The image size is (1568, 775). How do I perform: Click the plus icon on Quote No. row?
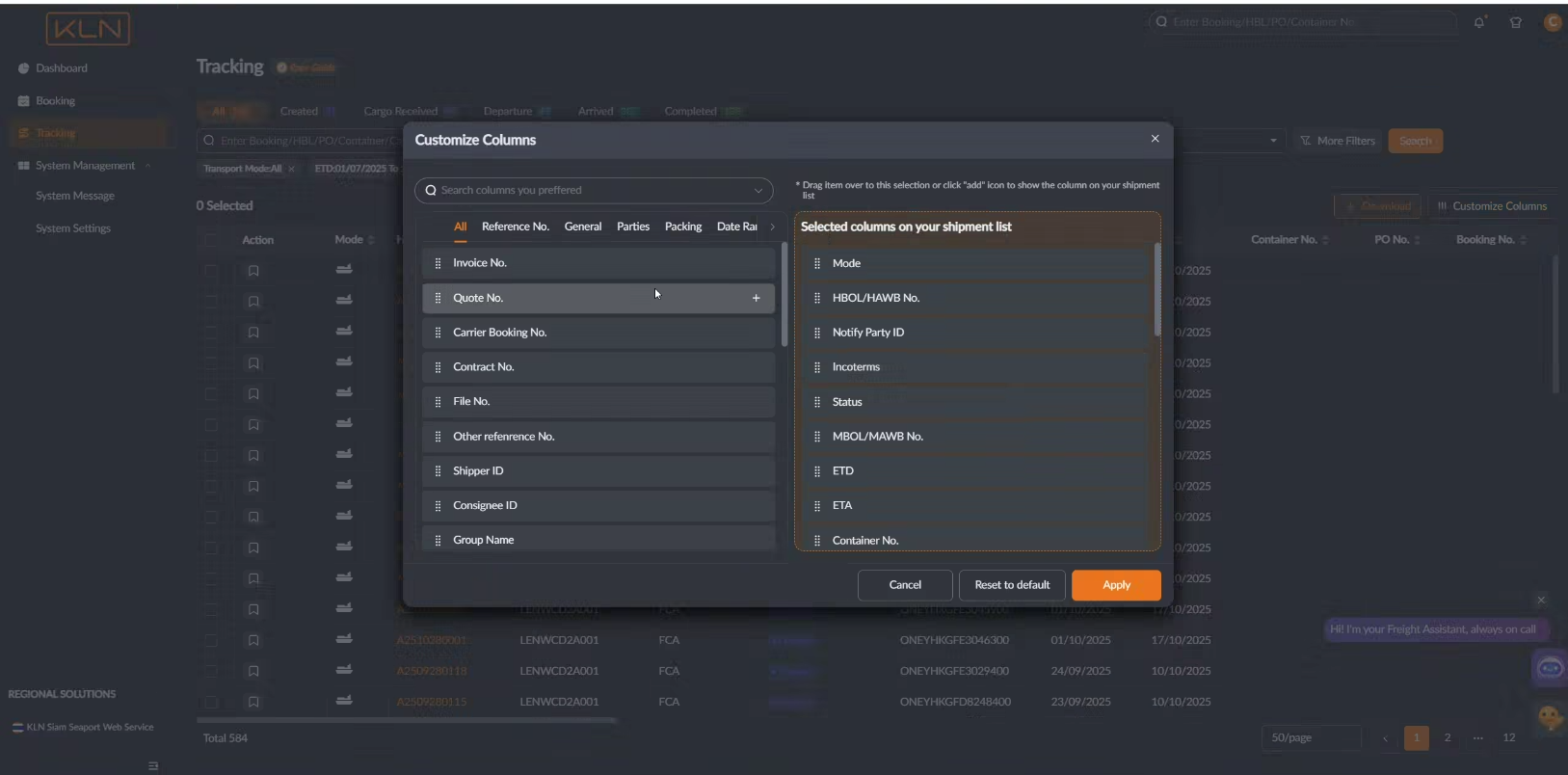click(x=756, y=298)
